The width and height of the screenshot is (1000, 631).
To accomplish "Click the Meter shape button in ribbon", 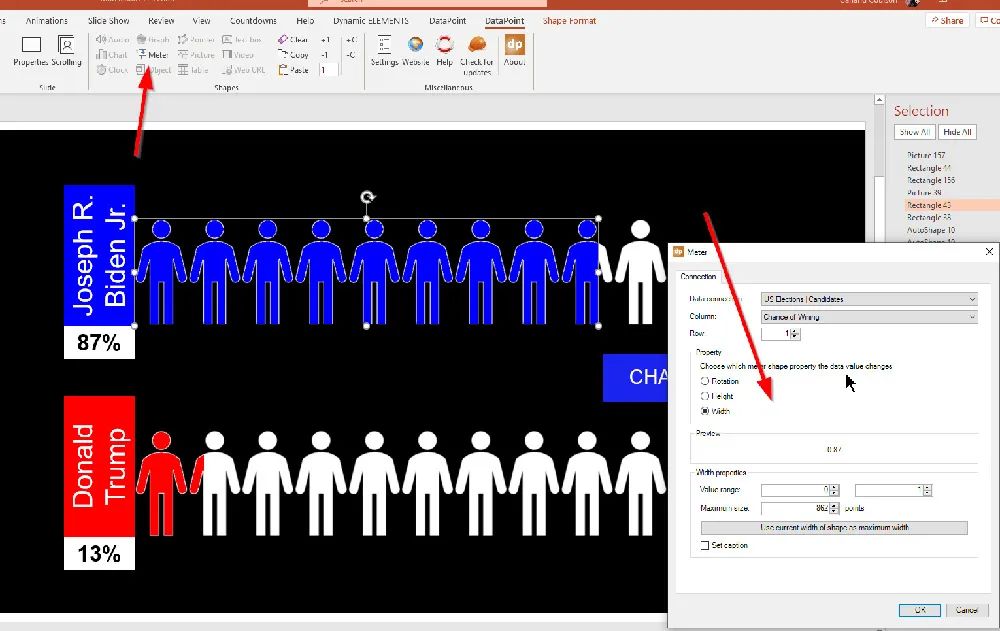I will (153, 55).
